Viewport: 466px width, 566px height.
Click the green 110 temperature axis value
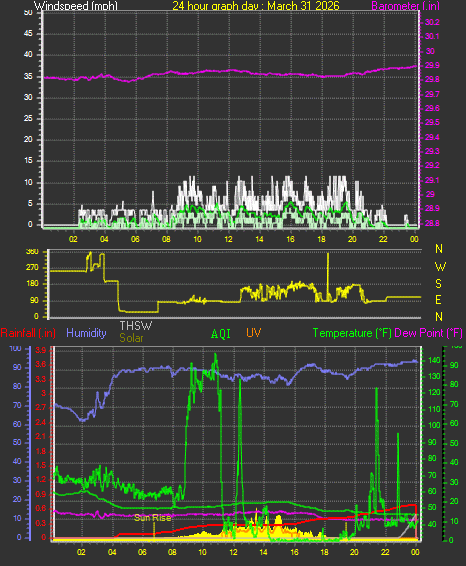point(434,409)
